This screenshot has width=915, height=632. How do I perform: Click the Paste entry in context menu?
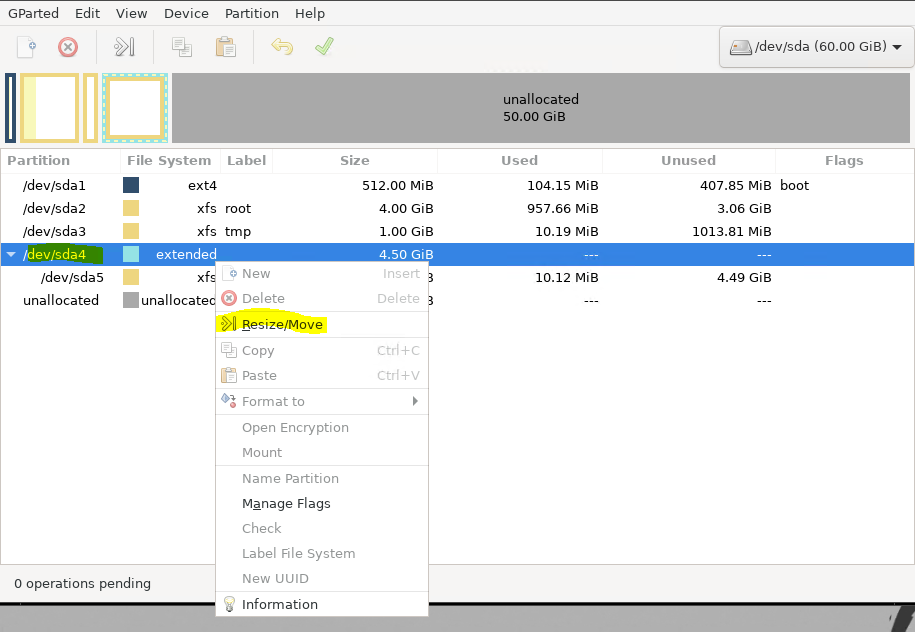tap(322, 375)
